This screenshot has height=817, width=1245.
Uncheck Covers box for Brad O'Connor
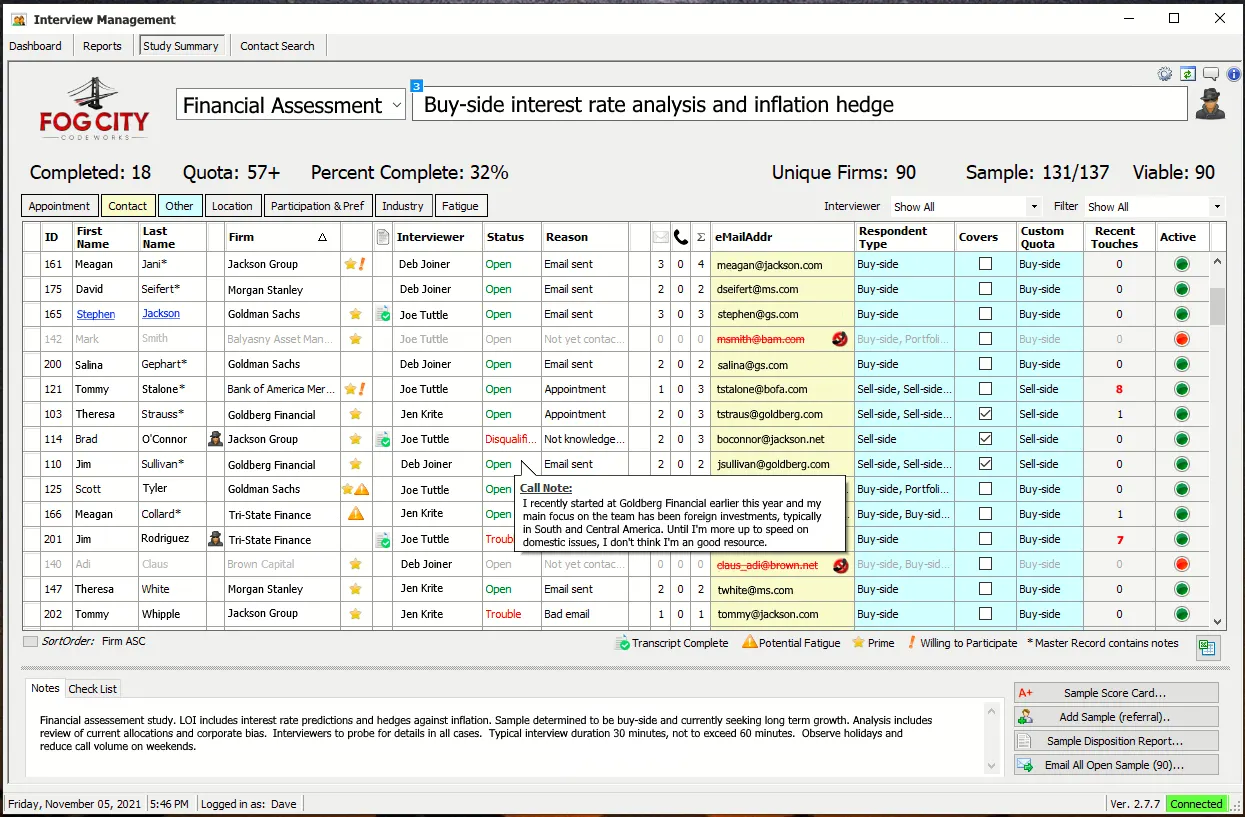[985, 439]
